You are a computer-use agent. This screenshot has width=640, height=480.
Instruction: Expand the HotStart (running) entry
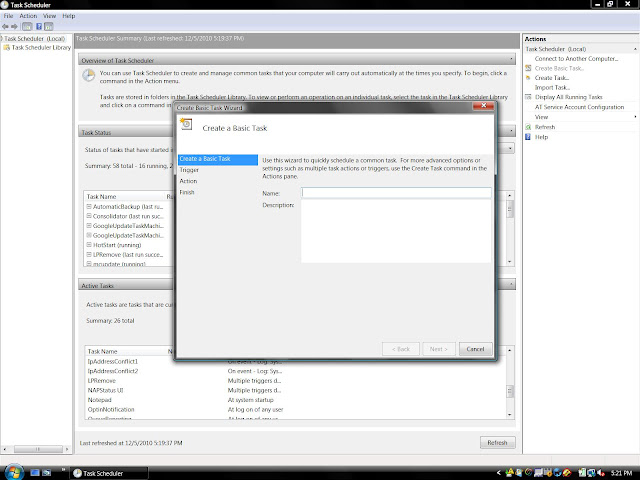89,245
